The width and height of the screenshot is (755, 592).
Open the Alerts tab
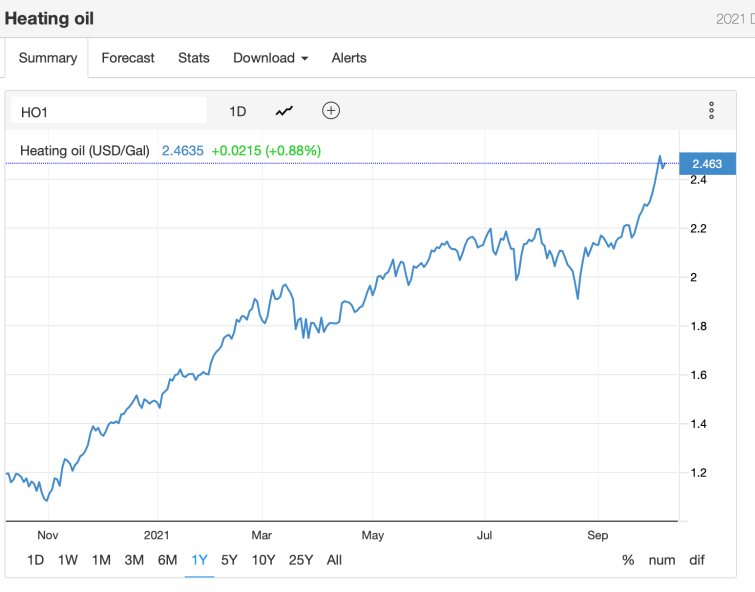[x=349, y=58]
